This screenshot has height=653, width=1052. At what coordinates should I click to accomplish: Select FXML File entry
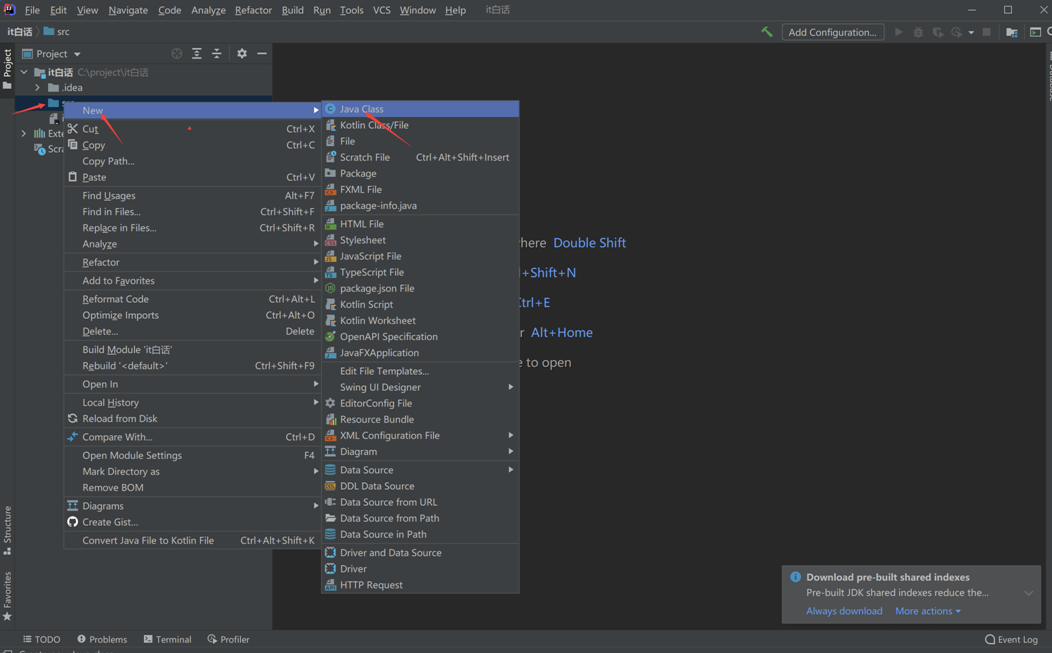point(421,189)
